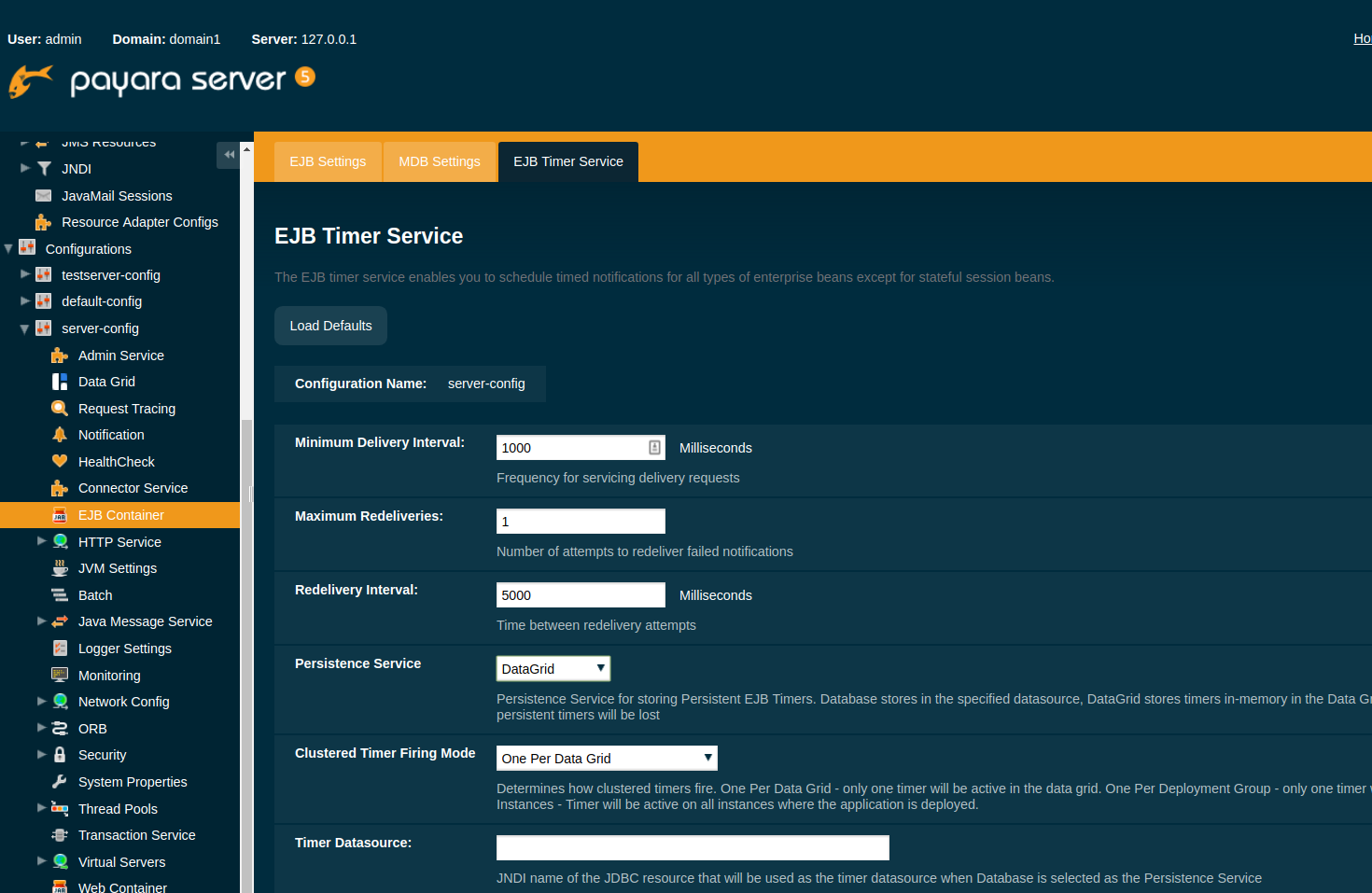Viewport: 1372px width, 893px height.
Task: Click the JVM Settings coffee cup icon
Action: (60, 567)
